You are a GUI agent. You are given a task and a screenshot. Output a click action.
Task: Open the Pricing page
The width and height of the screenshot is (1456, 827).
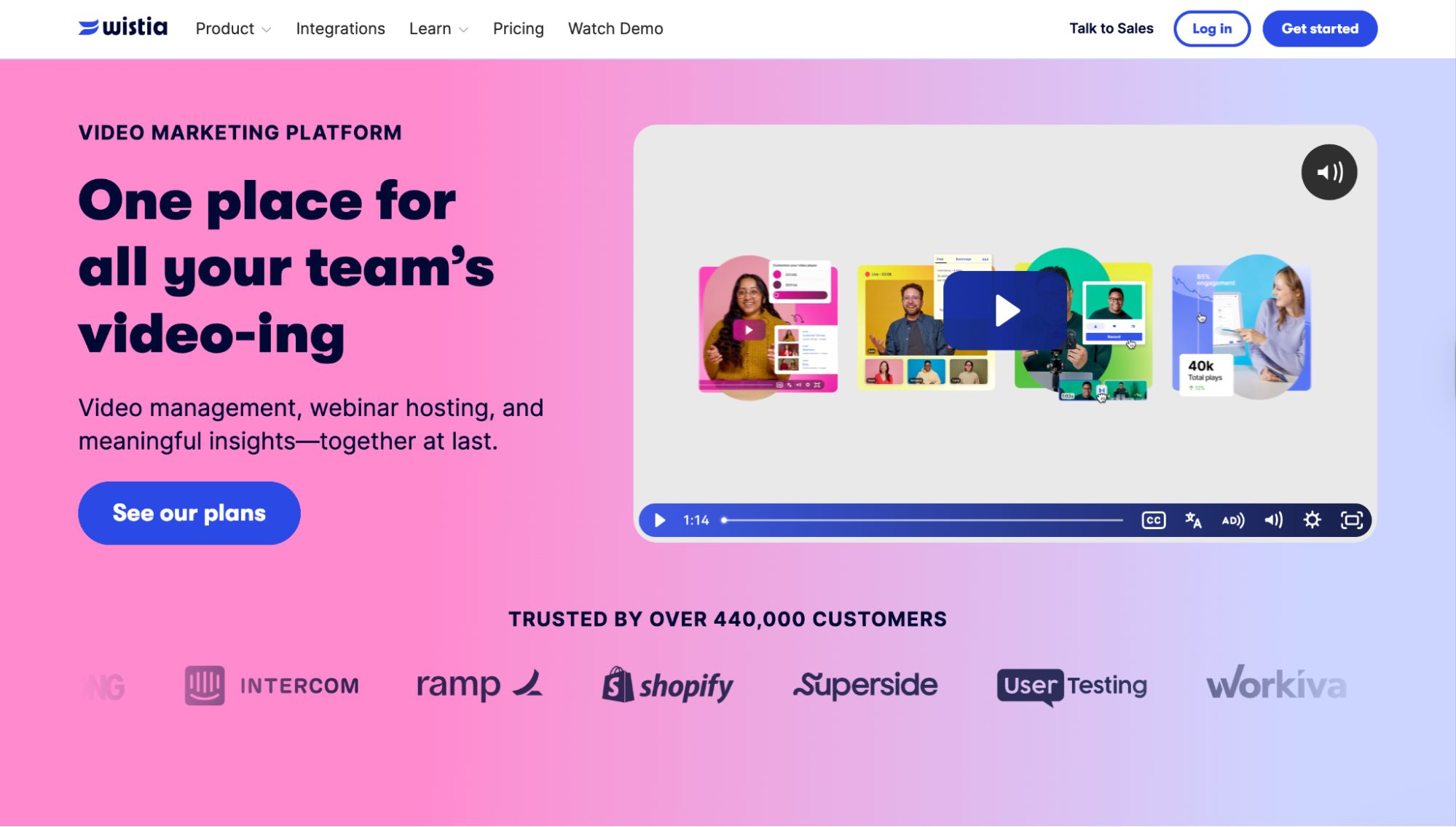tap(518, 28)
